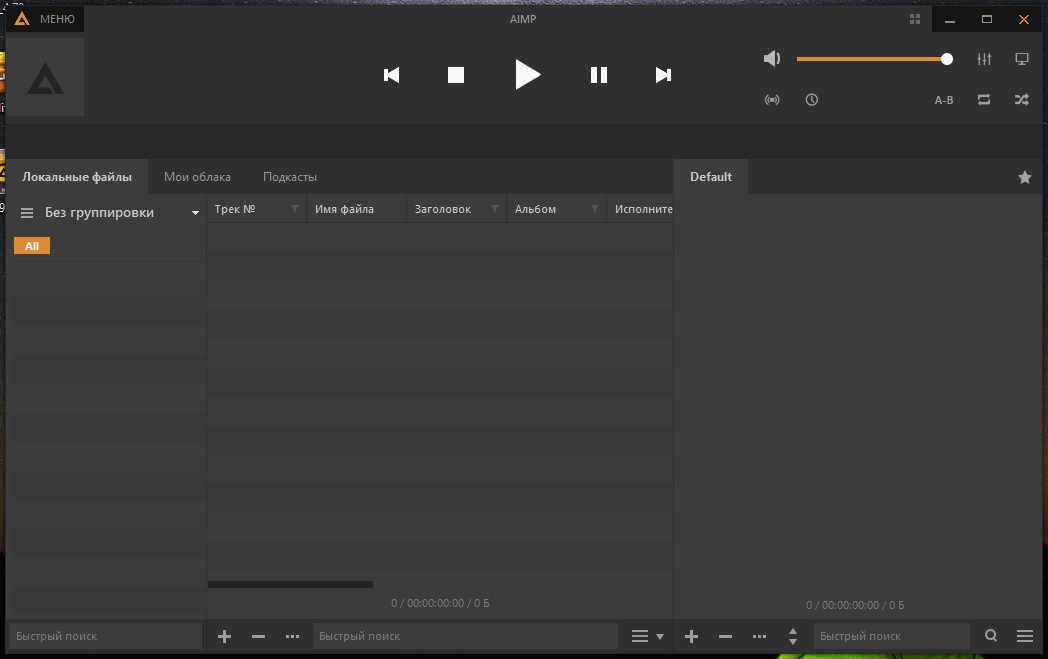Focus the library Быстрый поиск field
1048x659 pixels.
click(465, 636)
